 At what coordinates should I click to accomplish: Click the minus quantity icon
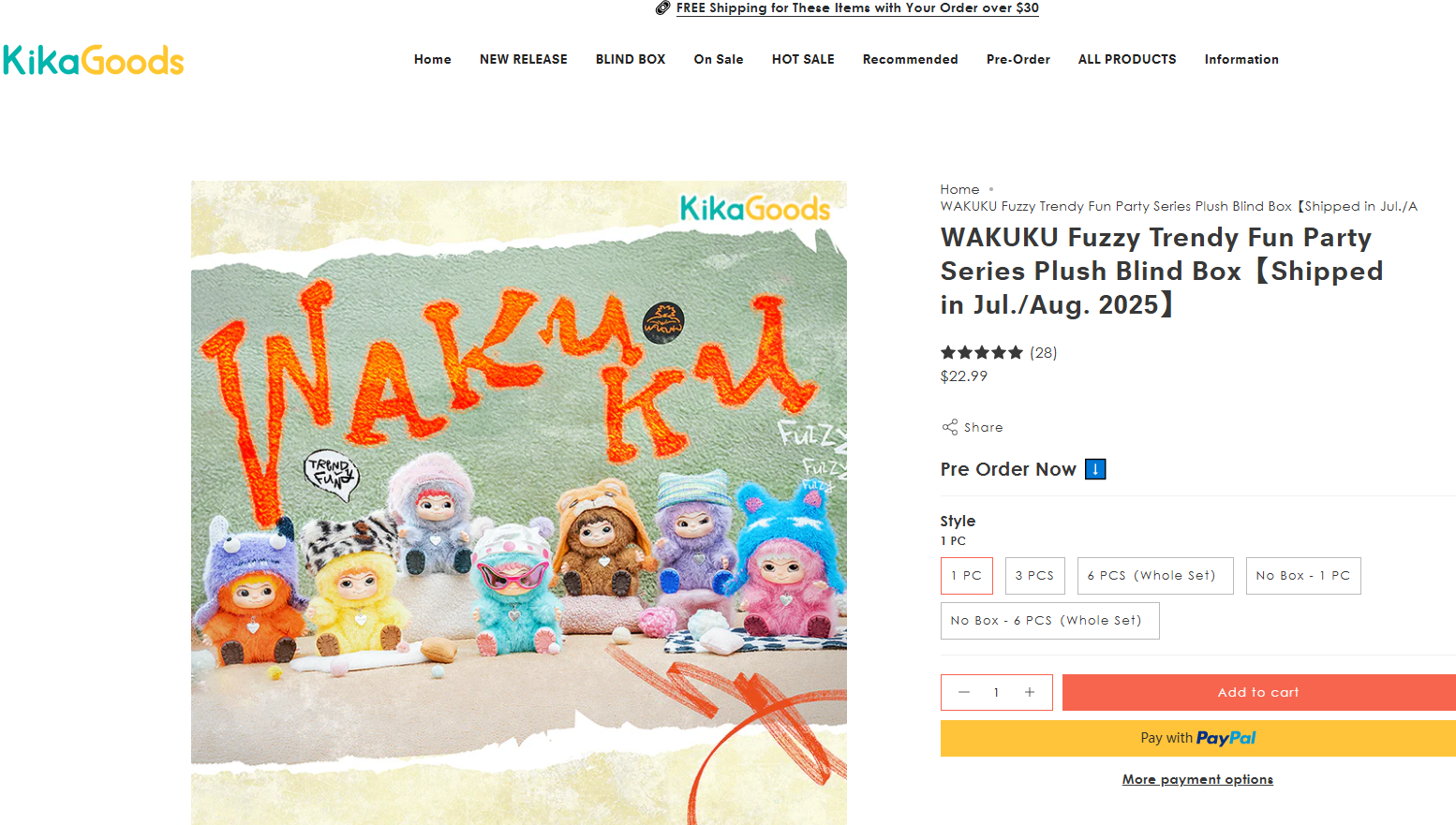[963, 692]
